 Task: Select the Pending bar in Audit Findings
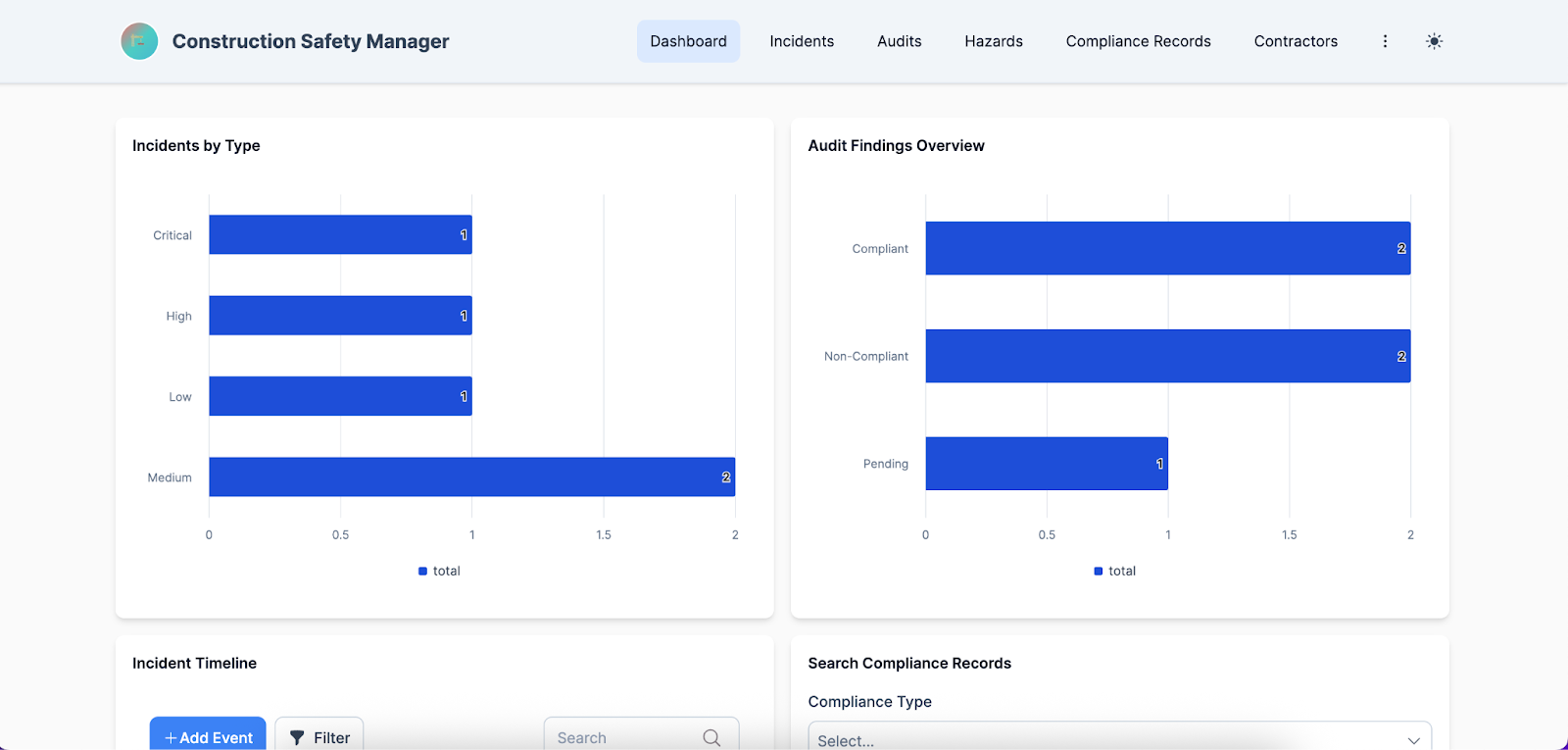1046,463
